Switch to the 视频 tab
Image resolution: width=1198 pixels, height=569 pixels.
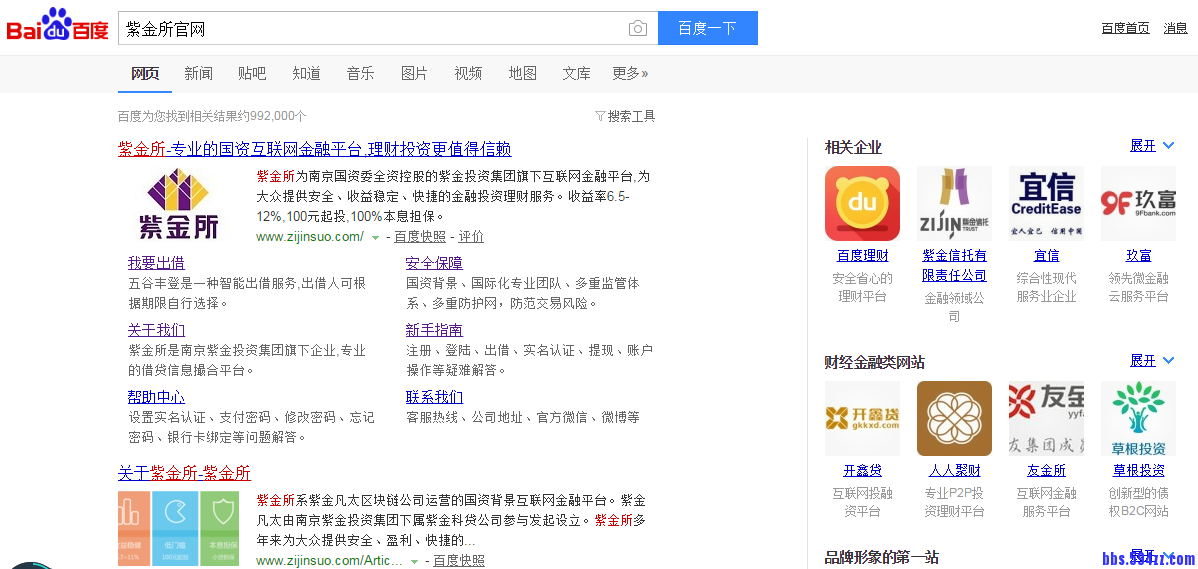coord(468,73)
